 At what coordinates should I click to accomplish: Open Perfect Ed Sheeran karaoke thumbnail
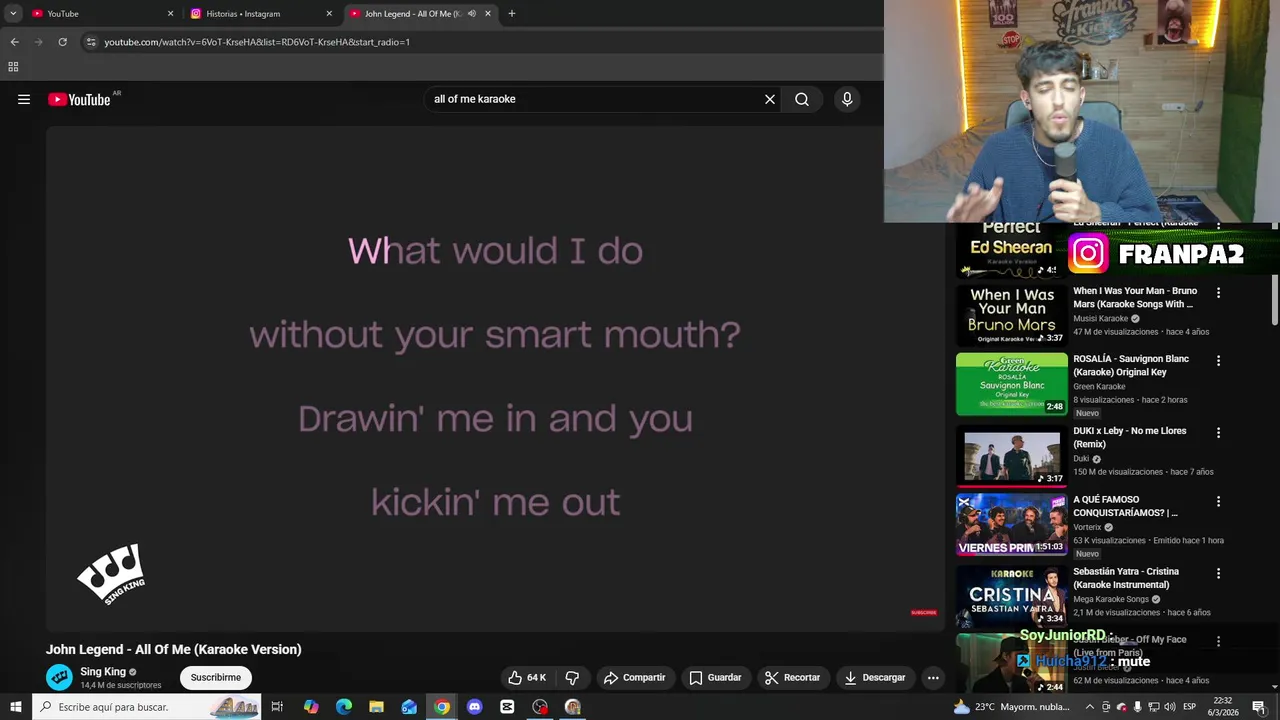(1012, 250)
